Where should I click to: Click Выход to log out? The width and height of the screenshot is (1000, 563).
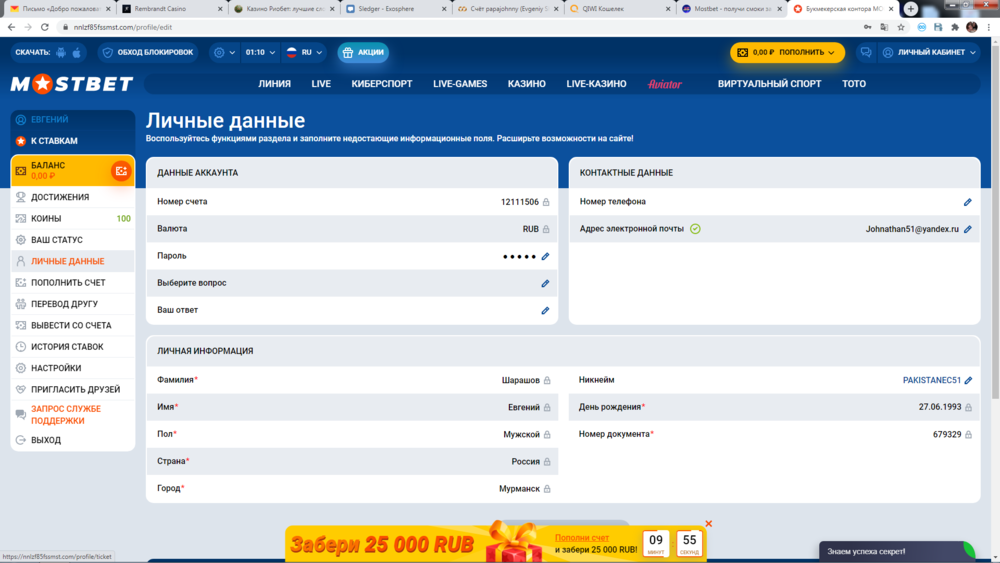click(73, 440)
